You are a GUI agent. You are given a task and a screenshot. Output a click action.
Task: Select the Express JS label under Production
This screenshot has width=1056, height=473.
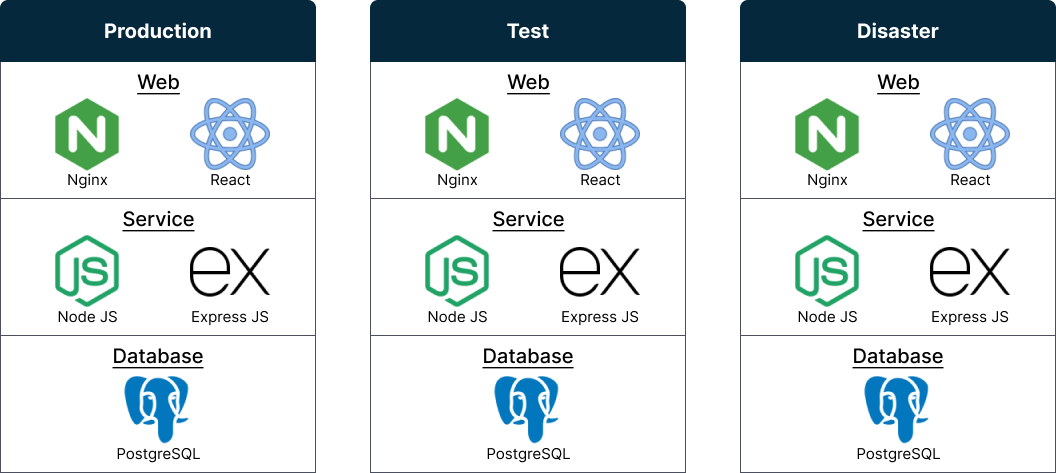click(x=230, y=317)
